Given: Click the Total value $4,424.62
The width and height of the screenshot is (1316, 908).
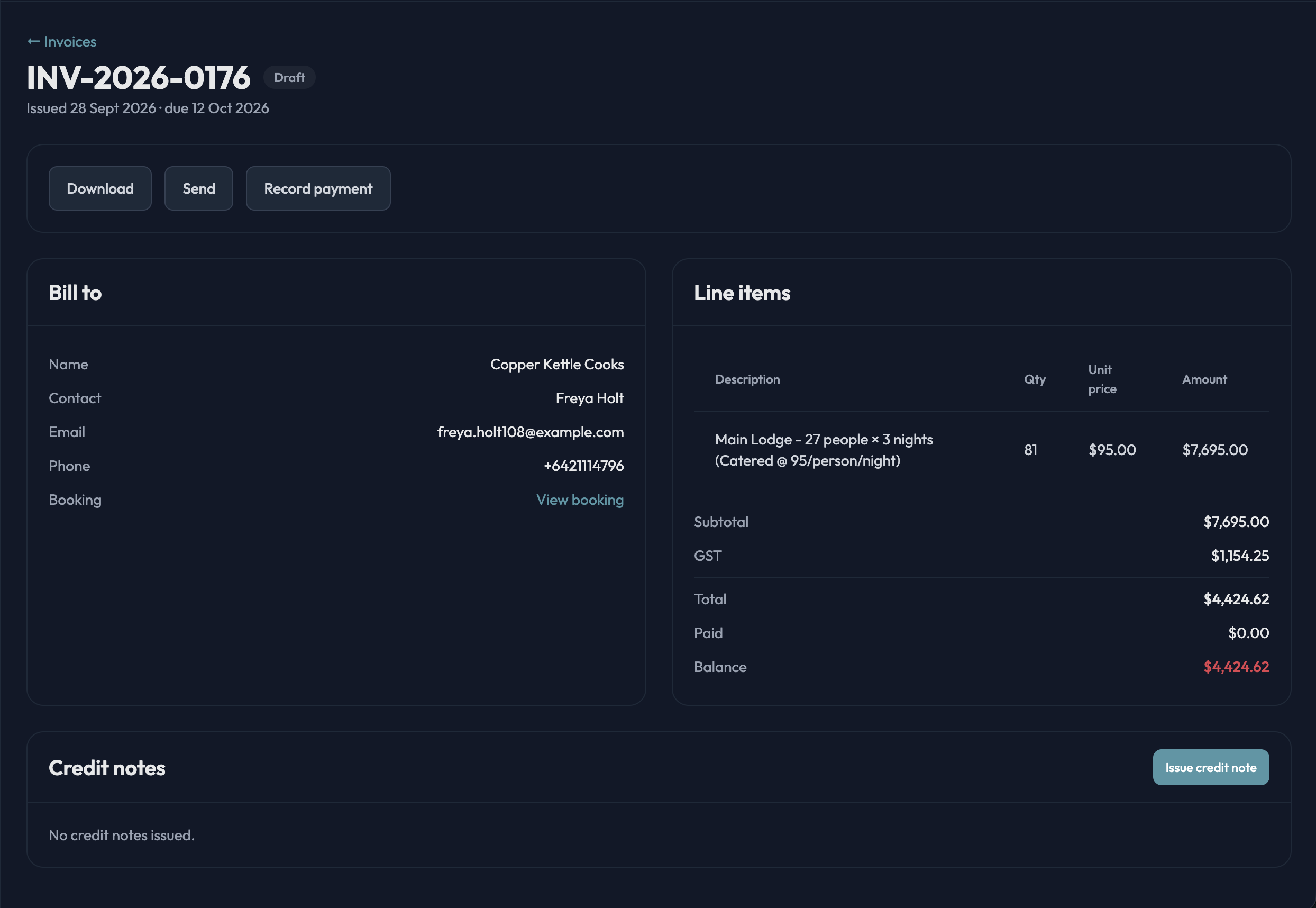Looking at the screenshot, I should click(1236, 599).
